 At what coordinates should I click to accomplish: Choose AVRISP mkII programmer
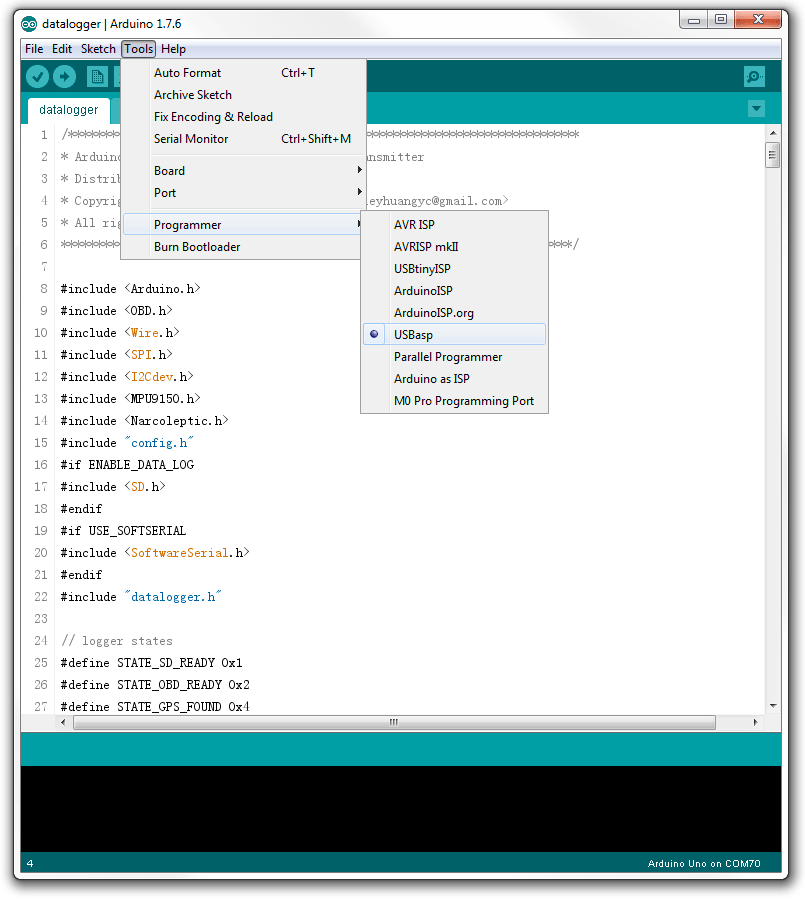454,247
